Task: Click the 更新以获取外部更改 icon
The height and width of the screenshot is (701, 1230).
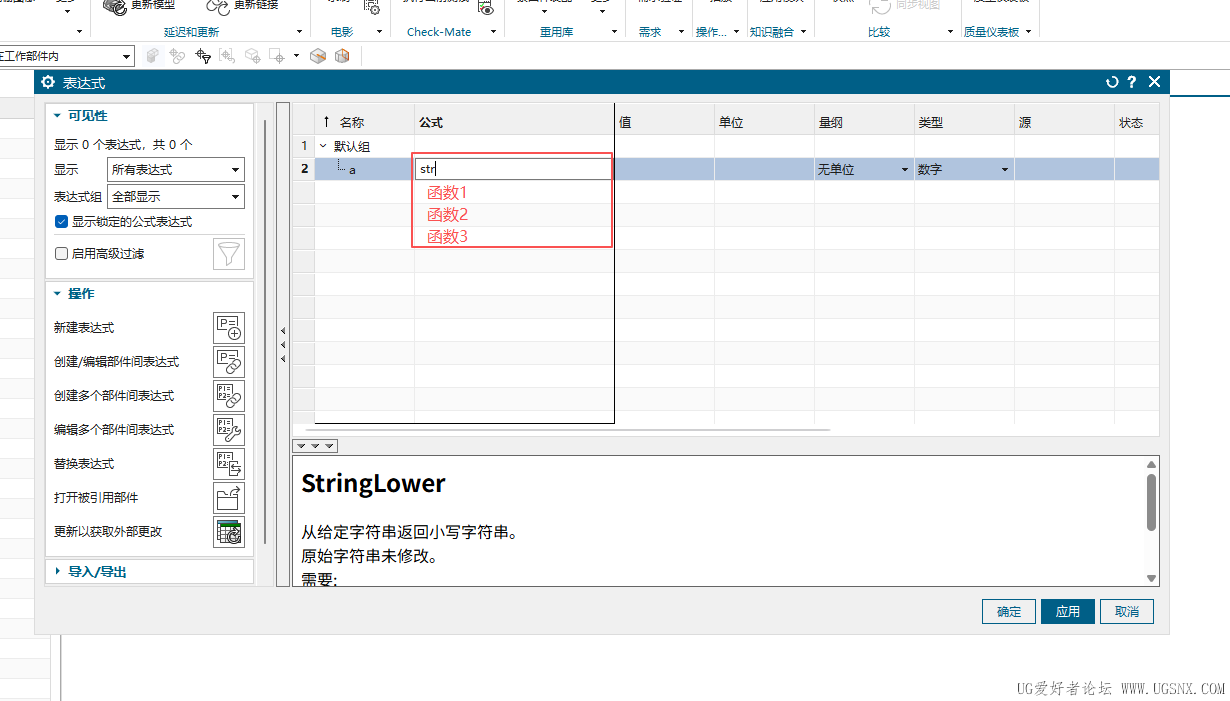Action: pos(229,532)
